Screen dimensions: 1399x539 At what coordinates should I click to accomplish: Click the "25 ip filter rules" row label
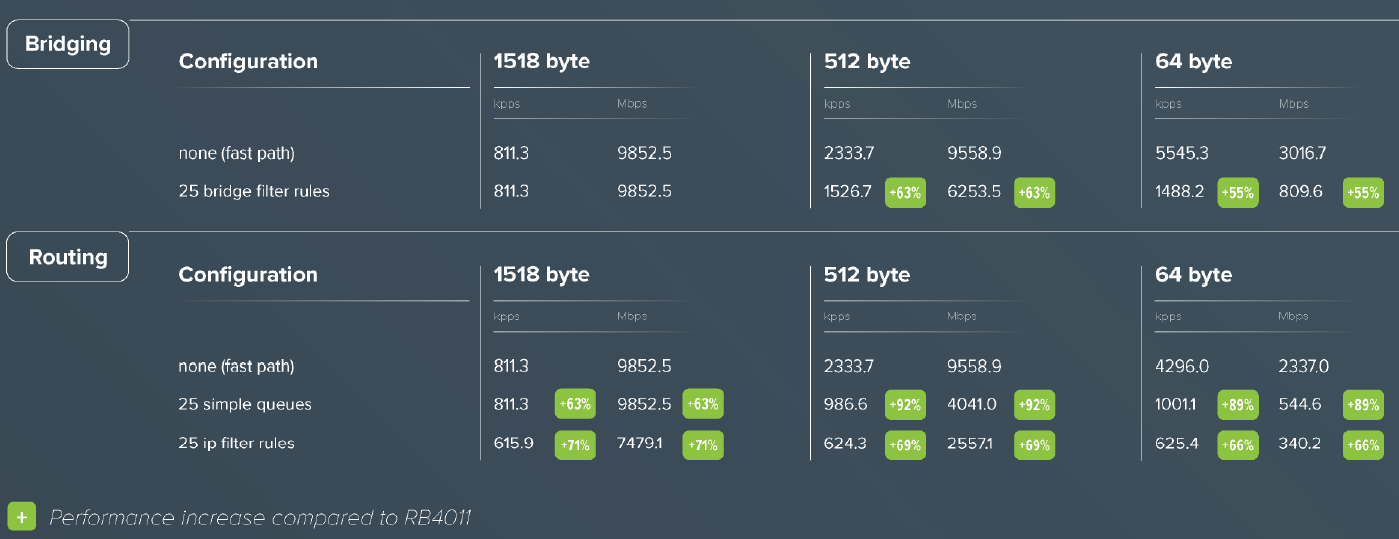236,443
